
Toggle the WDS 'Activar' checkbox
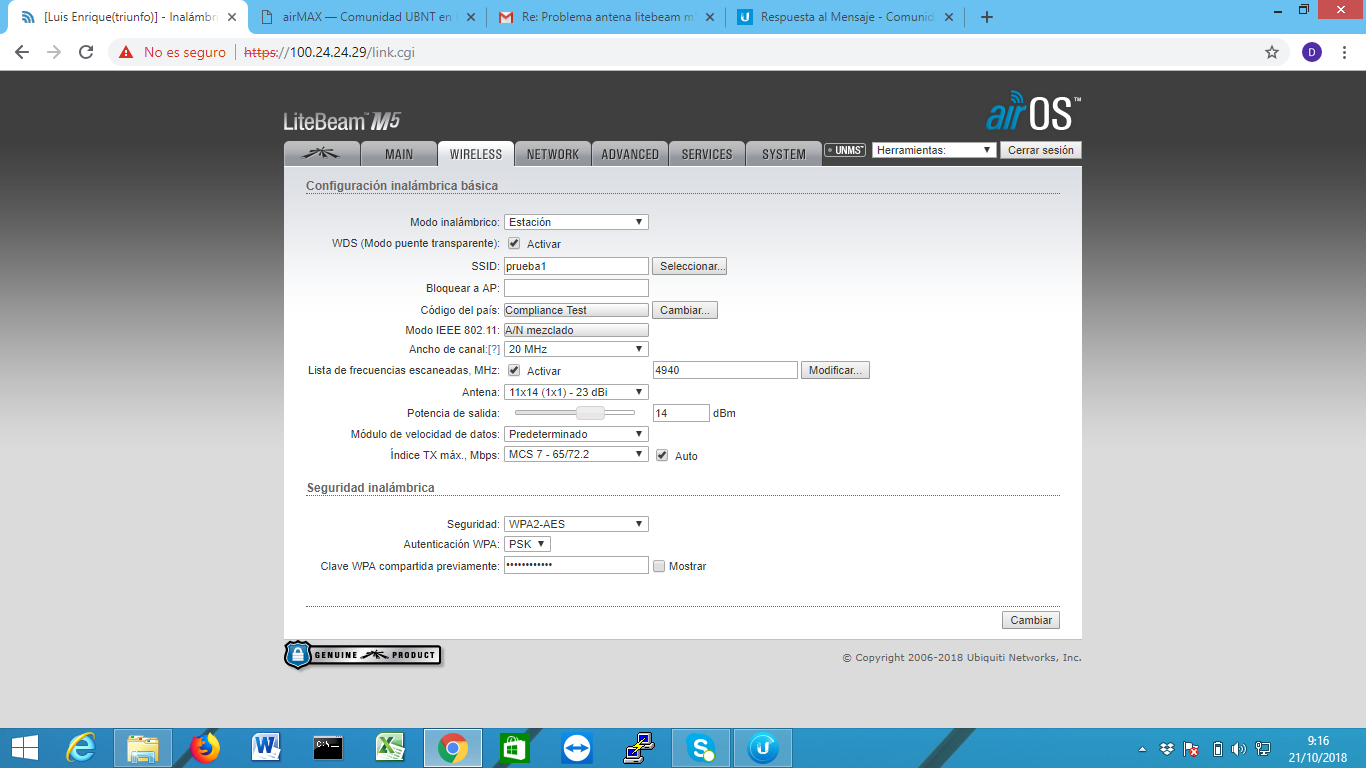(x=514, y=243)
